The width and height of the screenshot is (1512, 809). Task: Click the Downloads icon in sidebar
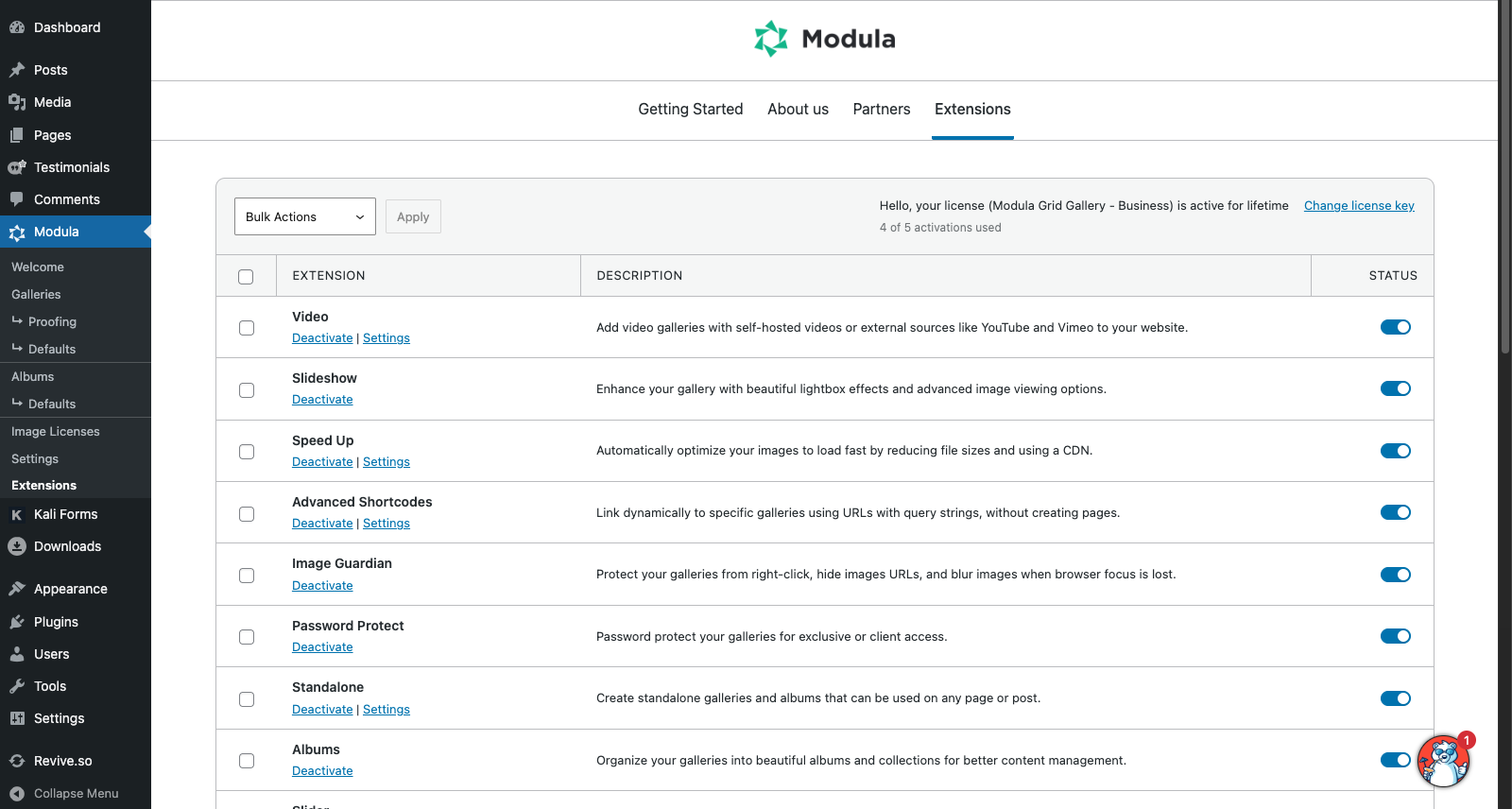[17, 546]
